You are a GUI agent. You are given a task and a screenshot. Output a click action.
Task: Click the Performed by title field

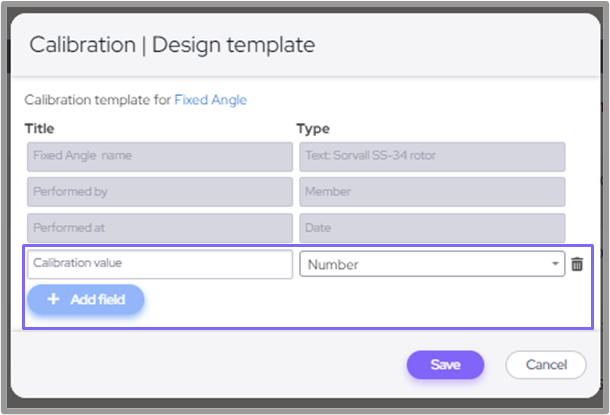pyautogui.click(x=159, y=192)
